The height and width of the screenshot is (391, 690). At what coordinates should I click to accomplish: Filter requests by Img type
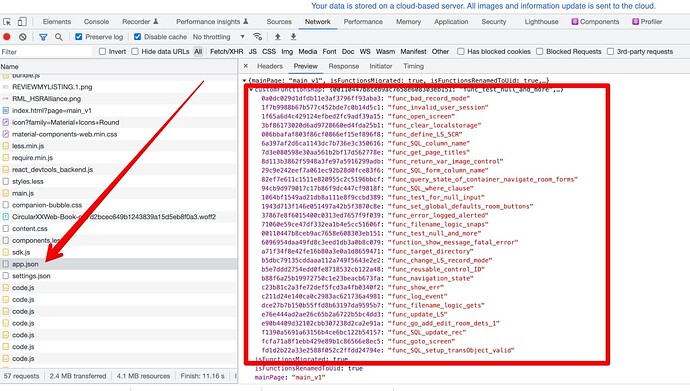(x=287, y=51)
